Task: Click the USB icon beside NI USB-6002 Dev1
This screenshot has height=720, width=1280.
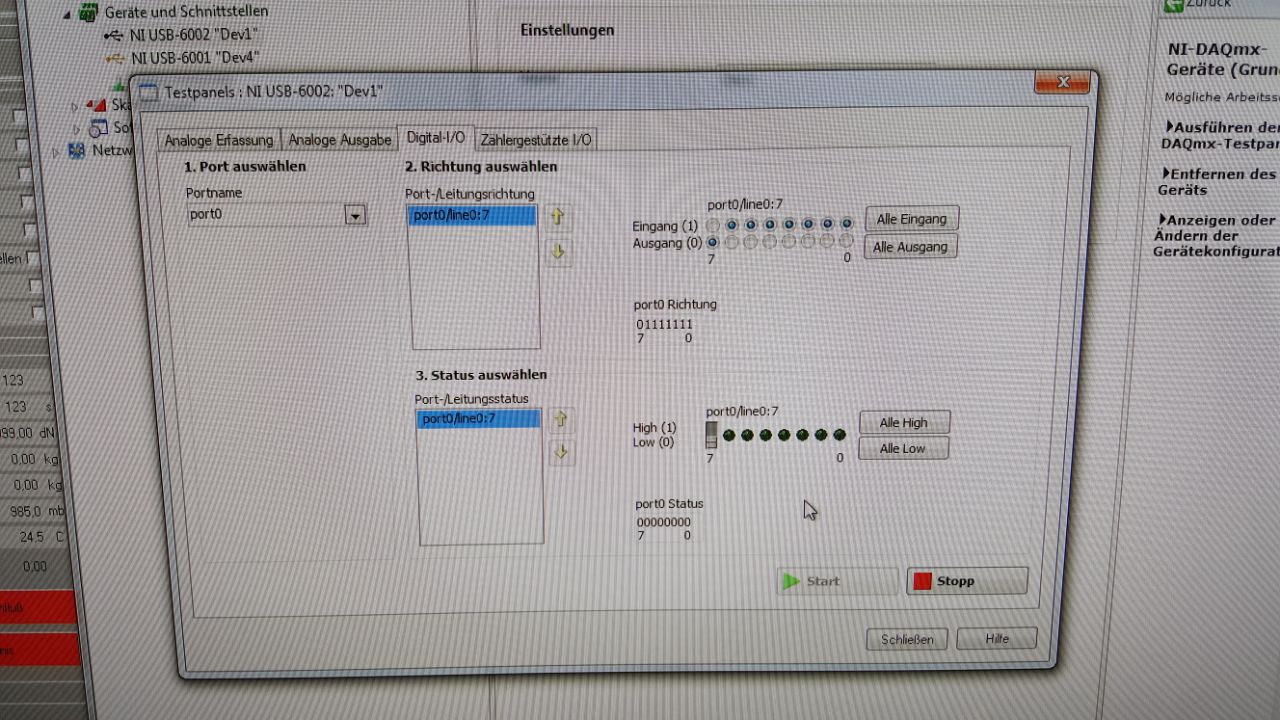Action: [114, 34]
